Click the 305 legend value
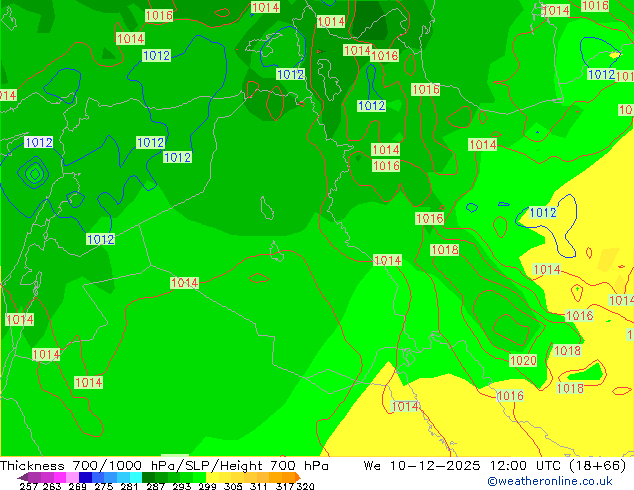The height and width of the screenshot is (490, 634). point(233,486)
